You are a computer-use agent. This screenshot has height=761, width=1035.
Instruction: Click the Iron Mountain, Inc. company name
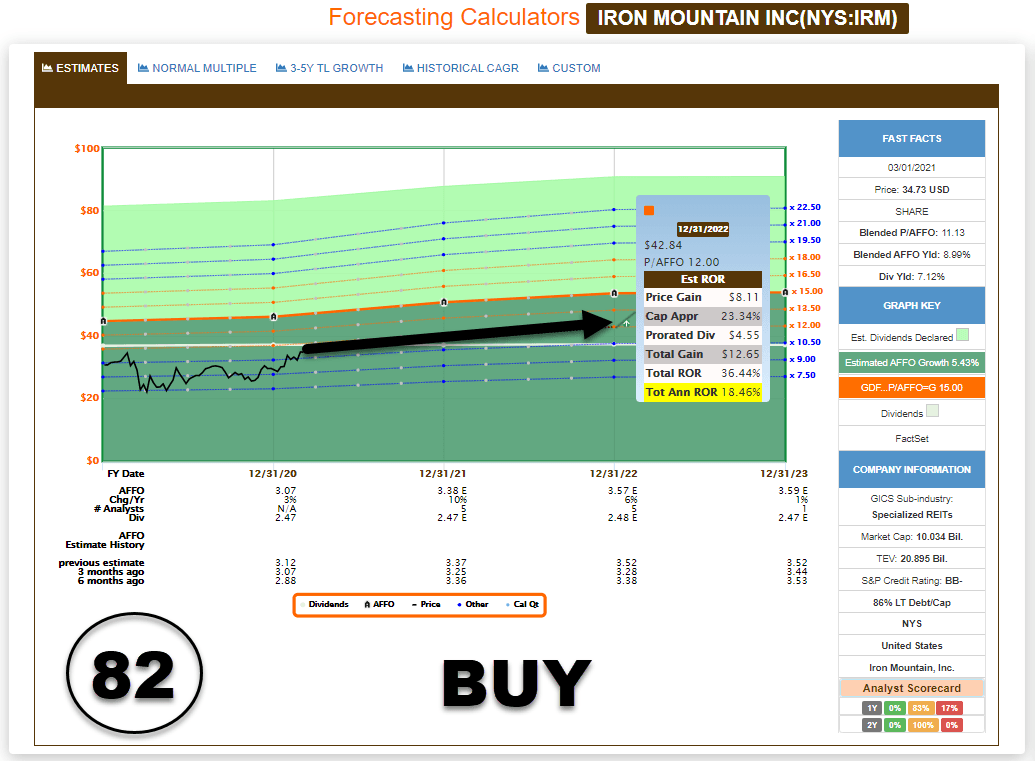pos(912,667)
